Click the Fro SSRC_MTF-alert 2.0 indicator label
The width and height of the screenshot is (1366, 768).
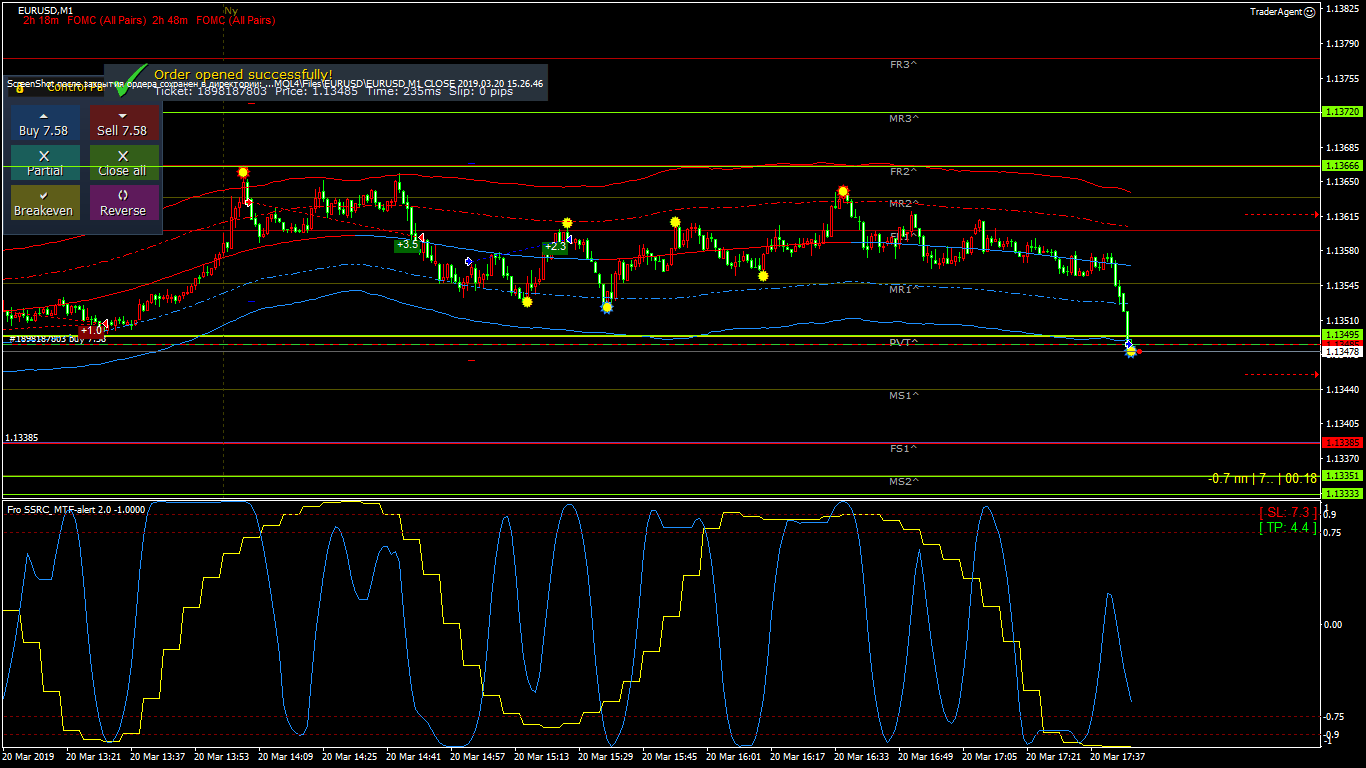pyautogui.click(x=76, y=510)
